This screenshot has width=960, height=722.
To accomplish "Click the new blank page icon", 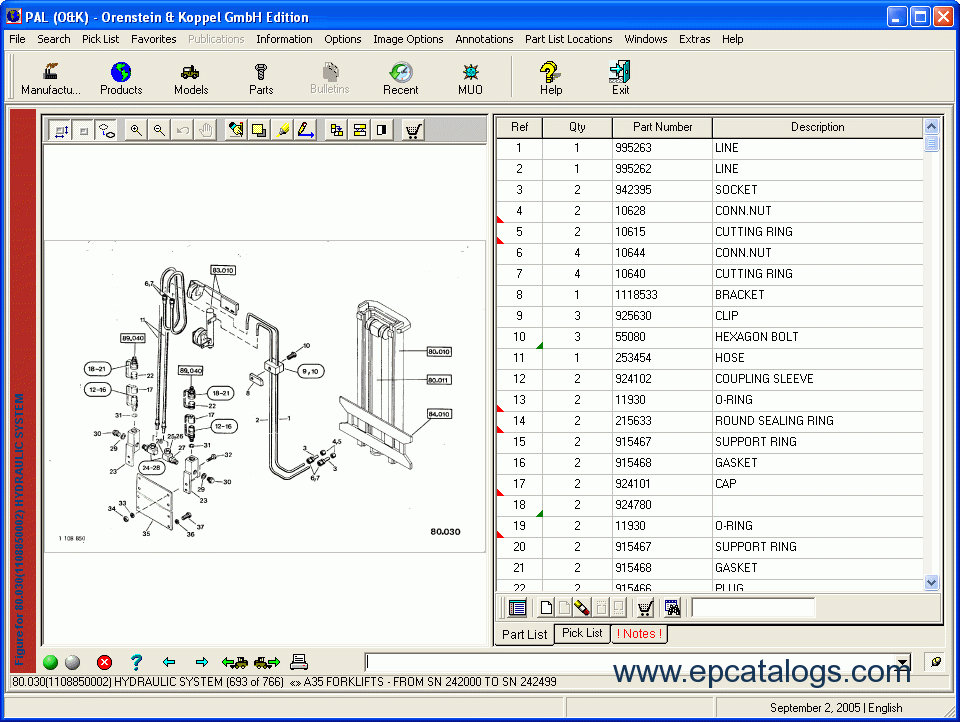I will tap(546, 607).
